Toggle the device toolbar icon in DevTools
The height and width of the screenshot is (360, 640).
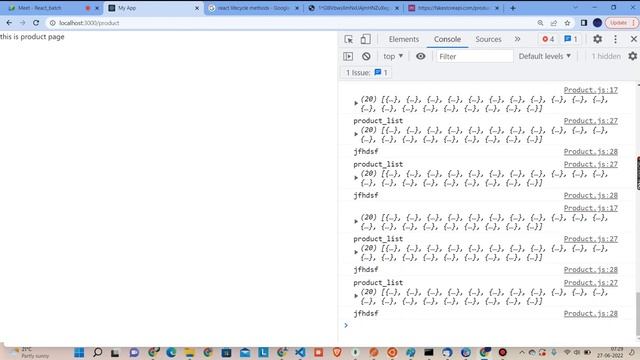(365, 39)
